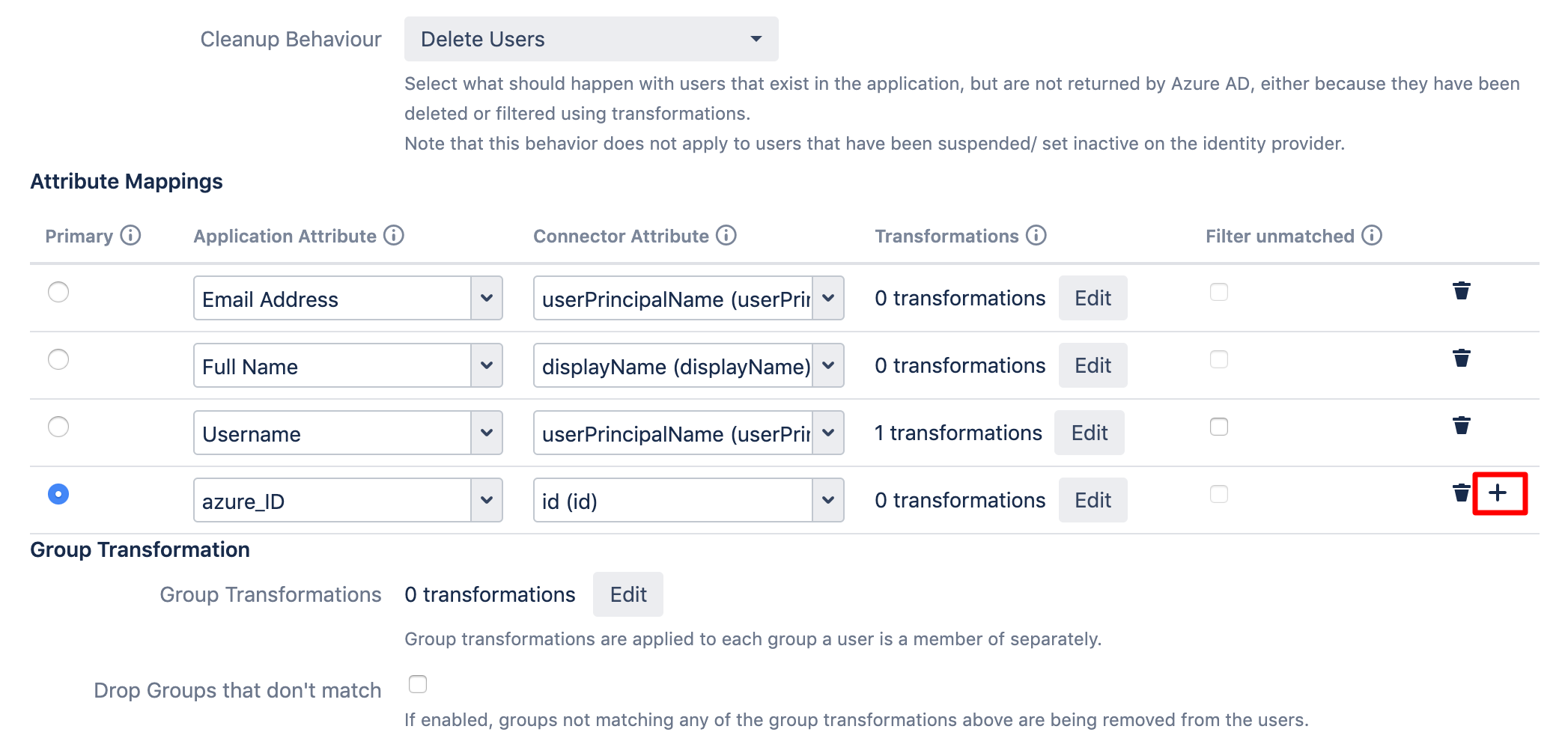View Transformations column info tooltip
1568x756 pixels.
[x=1036, y=236]
